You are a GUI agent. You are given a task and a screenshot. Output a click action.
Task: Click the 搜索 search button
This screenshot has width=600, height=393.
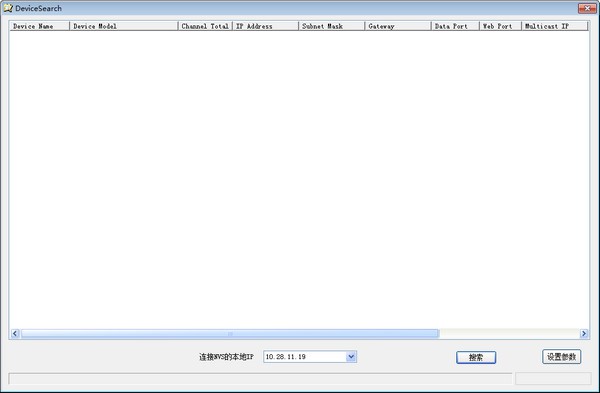[476, 357]
